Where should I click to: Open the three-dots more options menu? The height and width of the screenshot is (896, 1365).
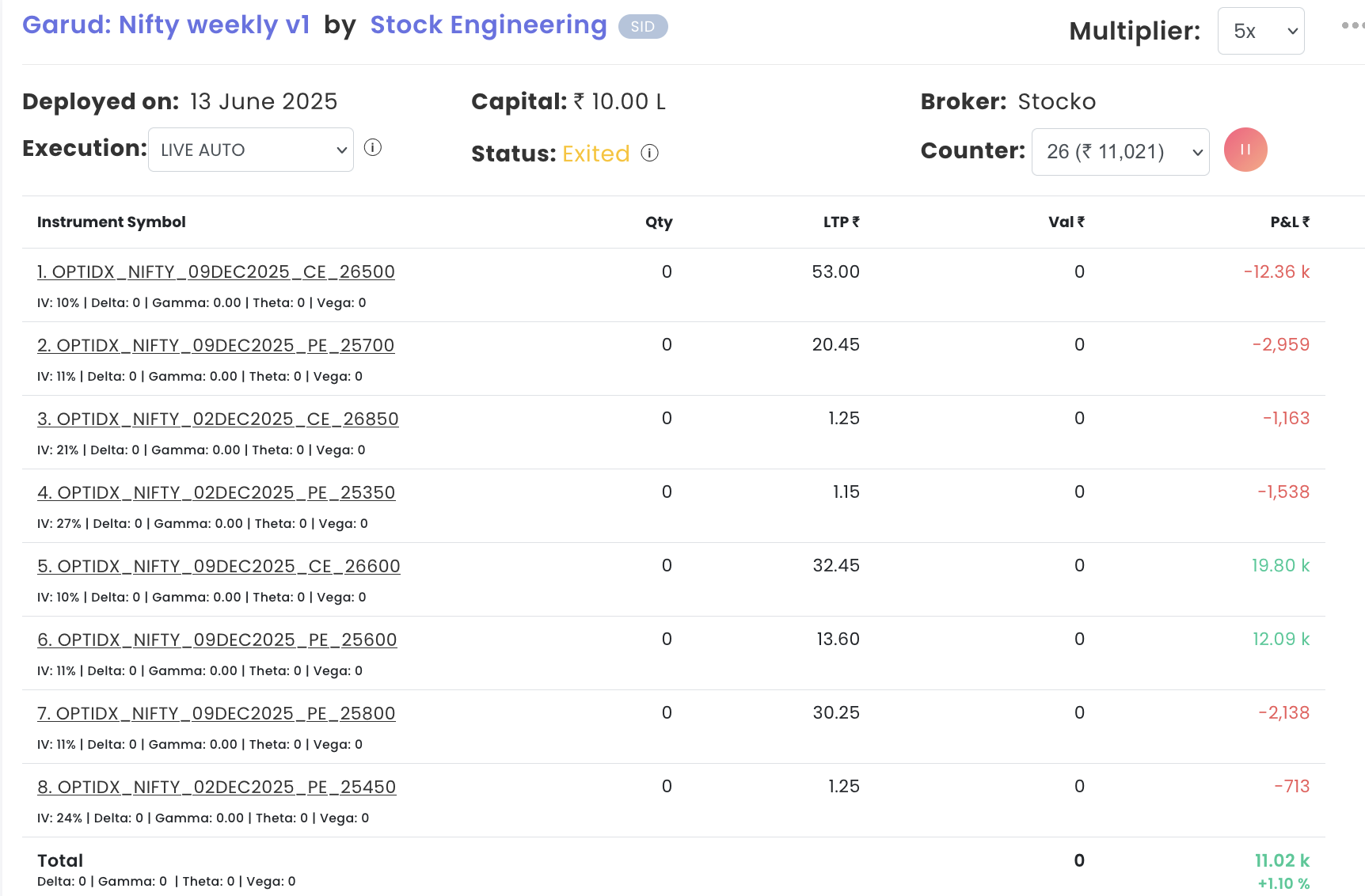[1352, 26]
